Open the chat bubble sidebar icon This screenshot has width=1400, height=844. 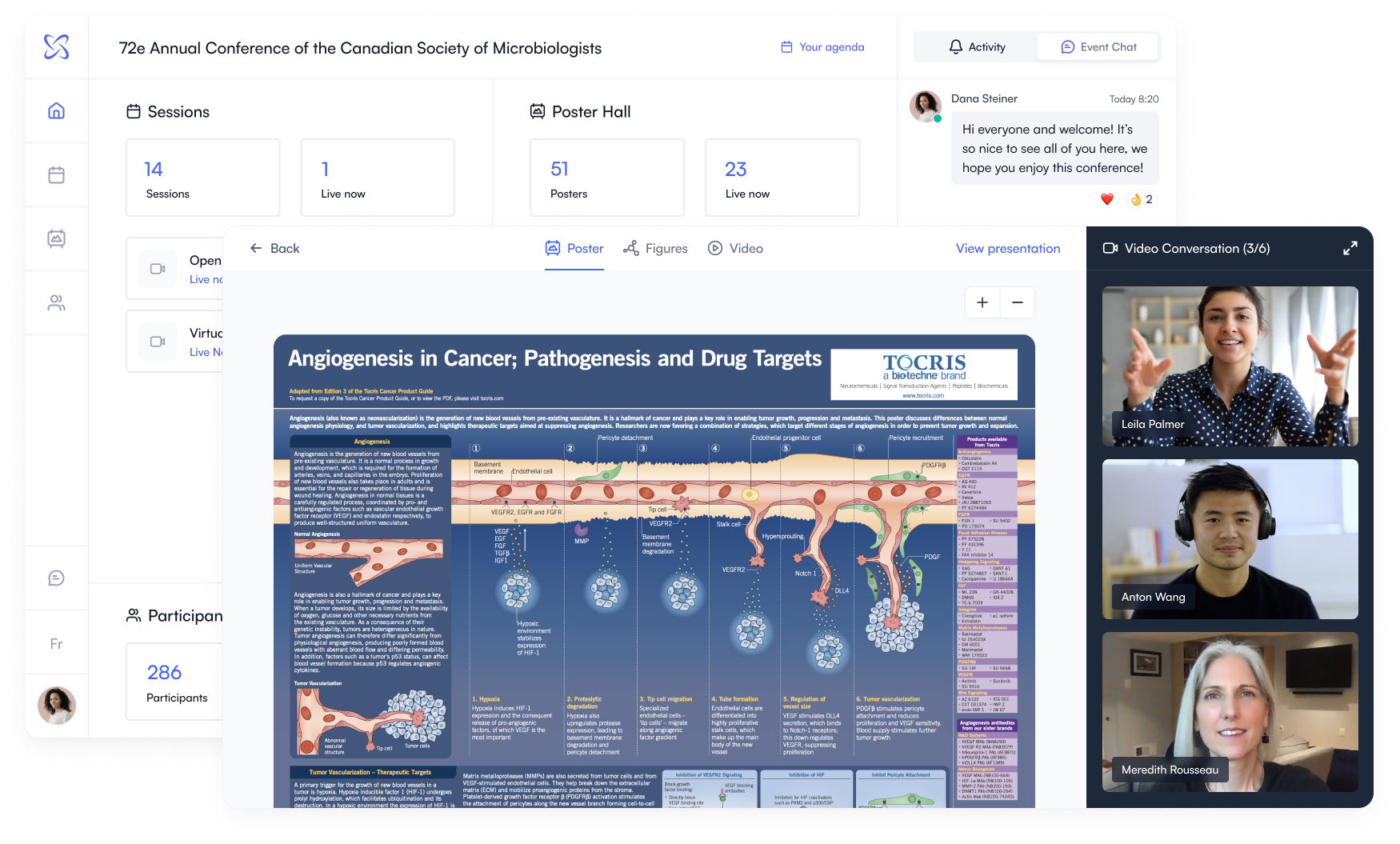[56, 578]
